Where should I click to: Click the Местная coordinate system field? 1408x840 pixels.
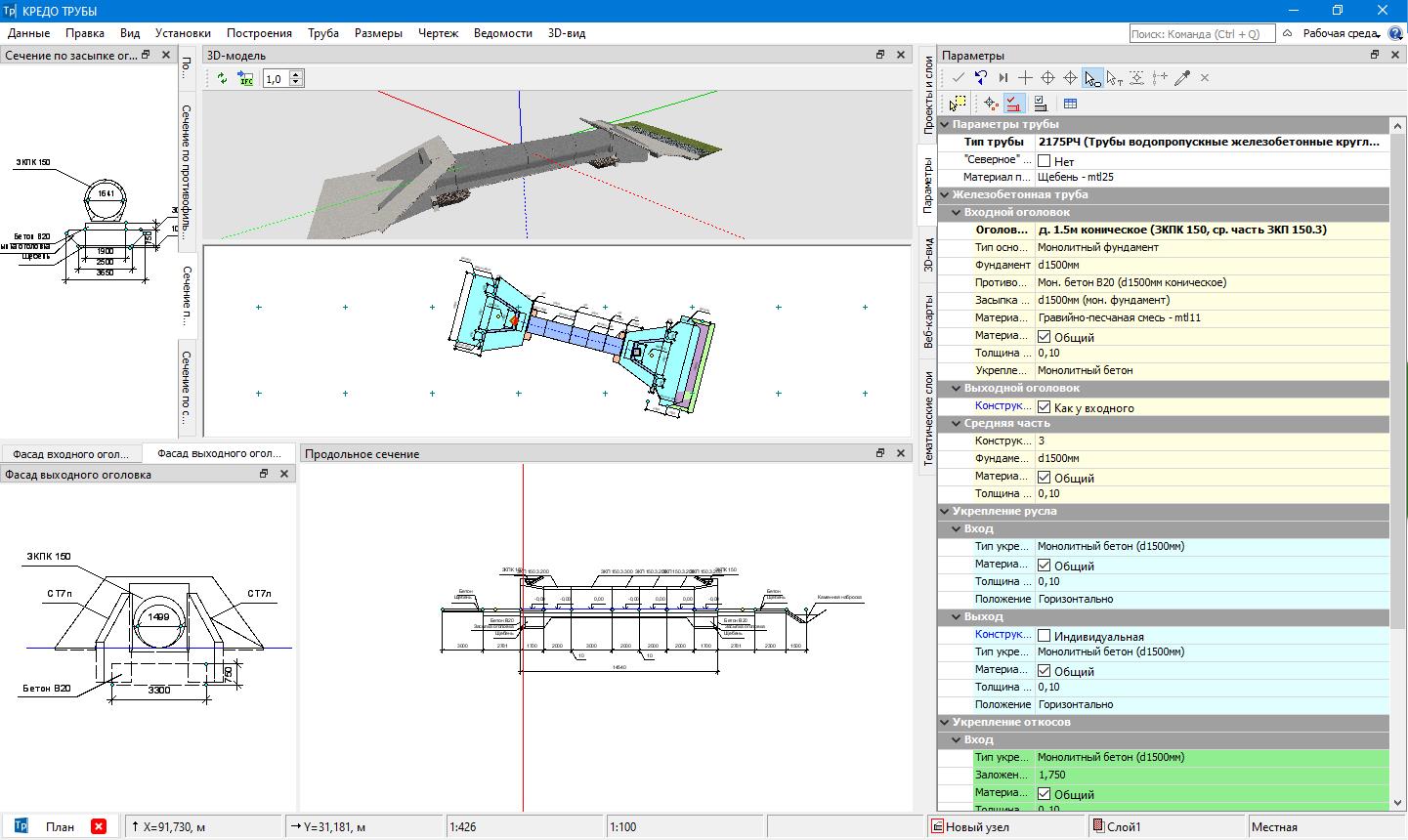1326,826
